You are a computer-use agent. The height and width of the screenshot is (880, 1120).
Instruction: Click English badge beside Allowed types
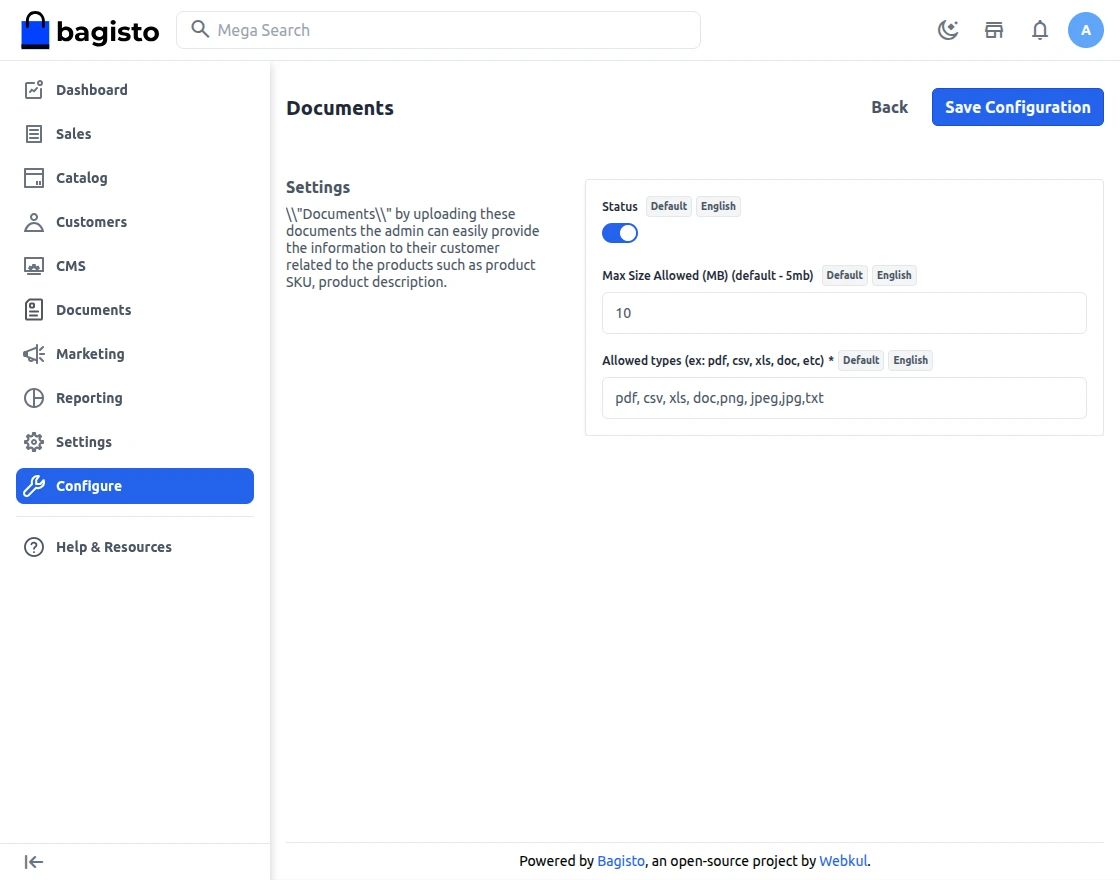tap(911, 361)
